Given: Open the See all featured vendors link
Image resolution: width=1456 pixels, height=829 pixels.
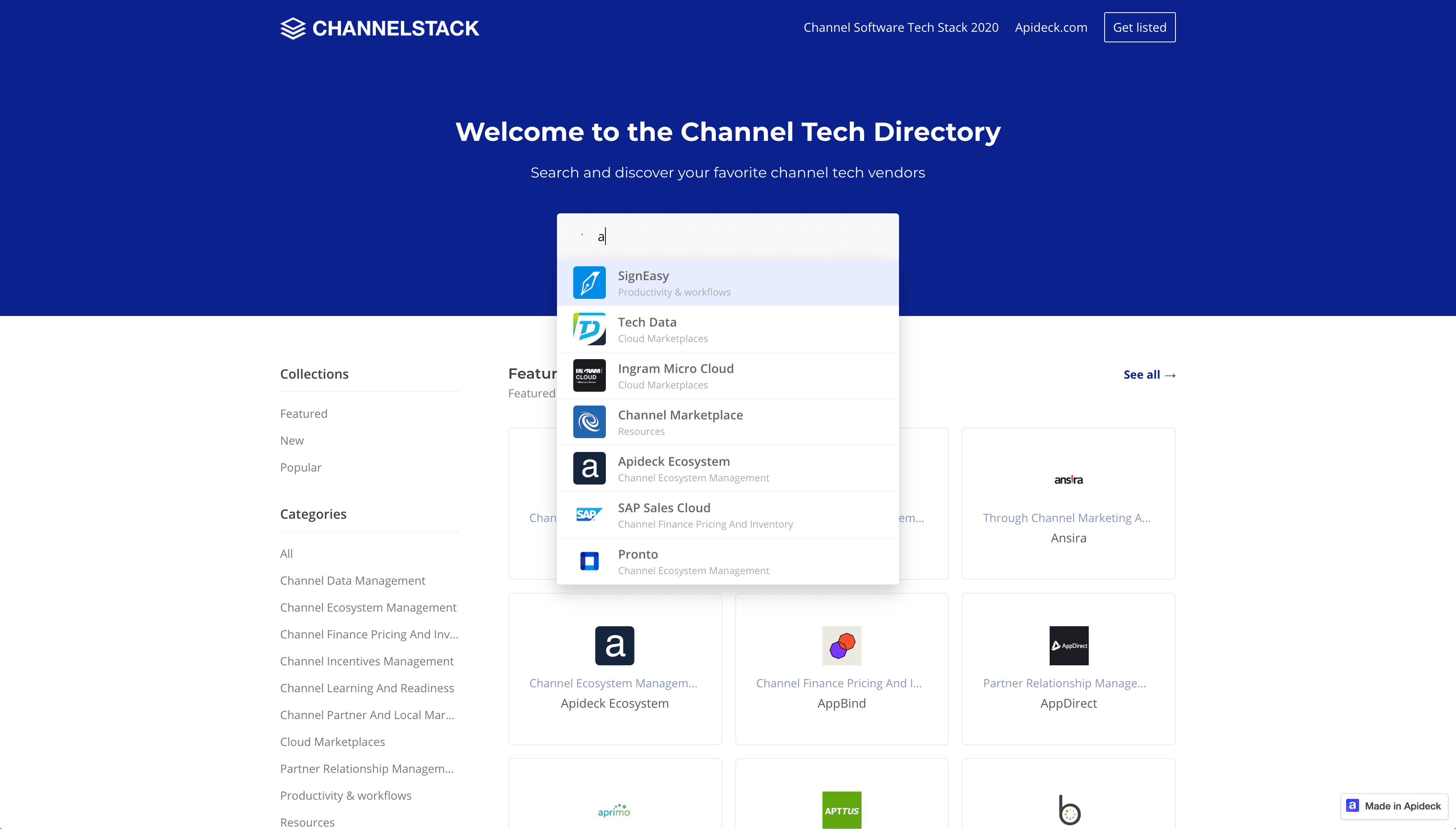Looking at the screenshot, I should point(1149,374).
